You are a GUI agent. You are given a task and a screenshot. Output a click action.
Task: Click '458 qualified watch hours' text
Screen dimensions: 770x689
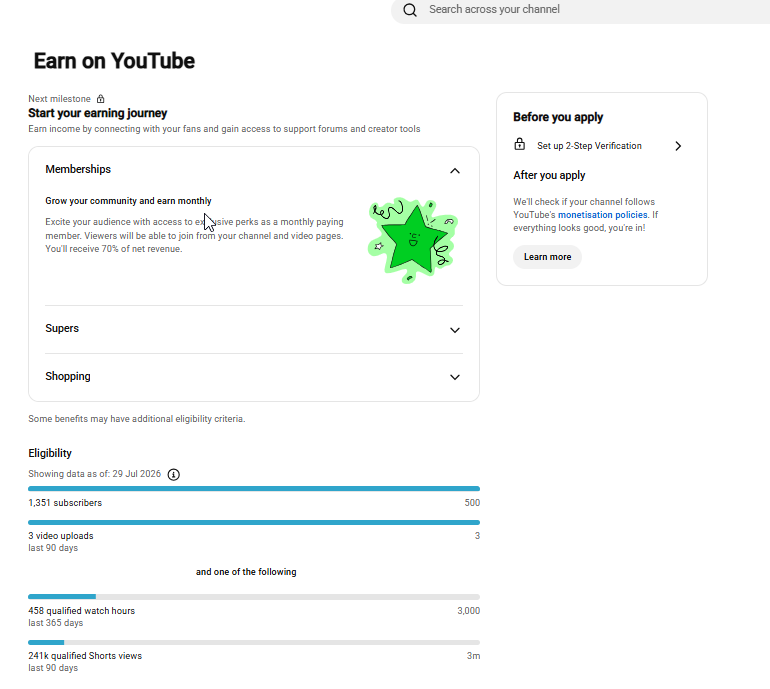(x=82, y=611)
